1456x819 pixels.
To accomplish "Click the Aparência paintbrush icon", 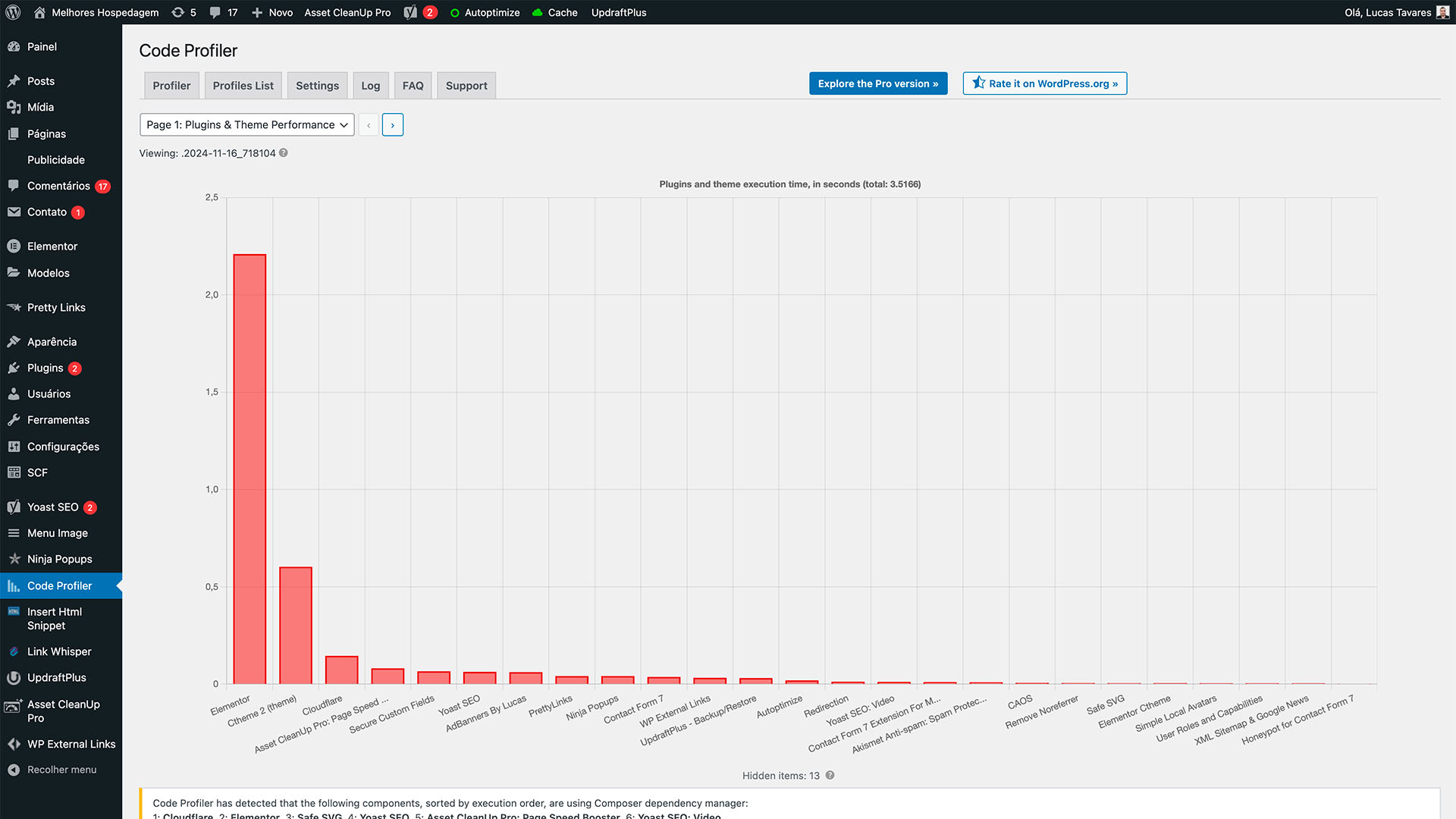I will click(x=14, y=342).
